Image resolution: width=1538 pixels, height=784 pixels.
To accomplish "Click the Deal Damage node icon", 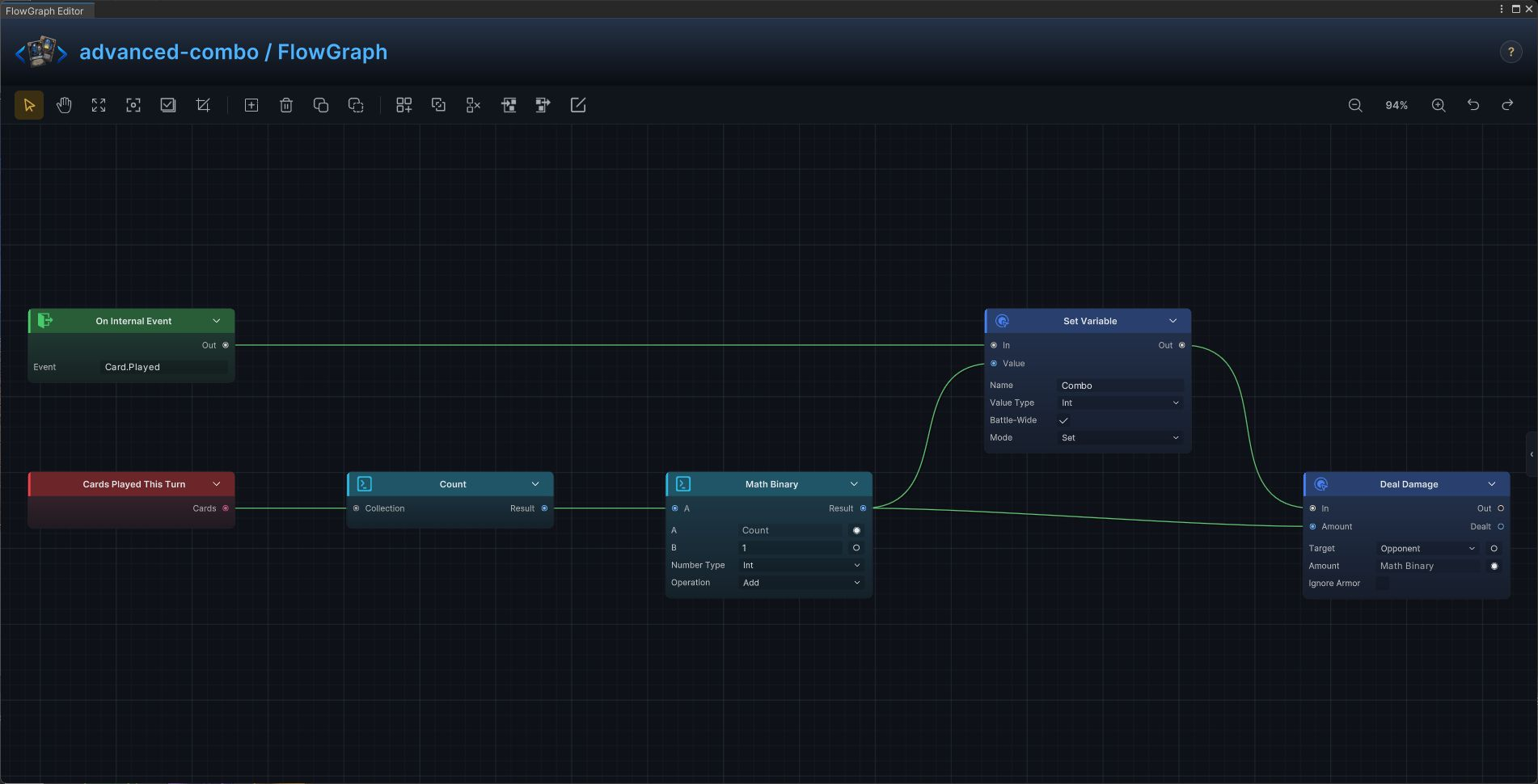I will click(1321, 484).
